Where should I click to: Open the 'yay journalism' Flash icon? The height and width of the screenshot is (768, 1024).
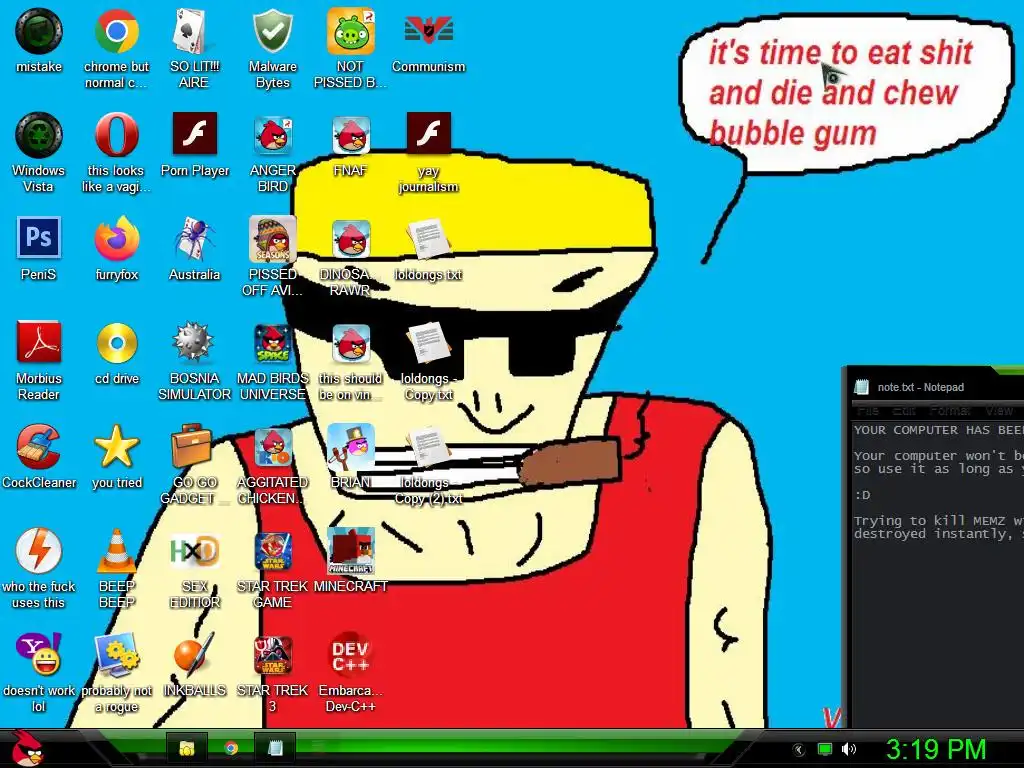[x=428, y=134]
